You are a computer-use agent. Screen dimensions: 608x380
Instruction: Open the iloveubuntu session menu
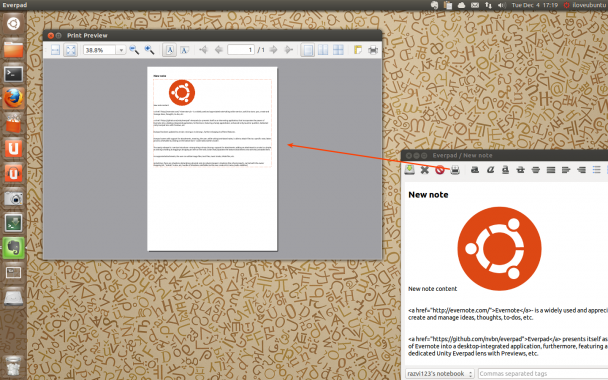point(585,5)
